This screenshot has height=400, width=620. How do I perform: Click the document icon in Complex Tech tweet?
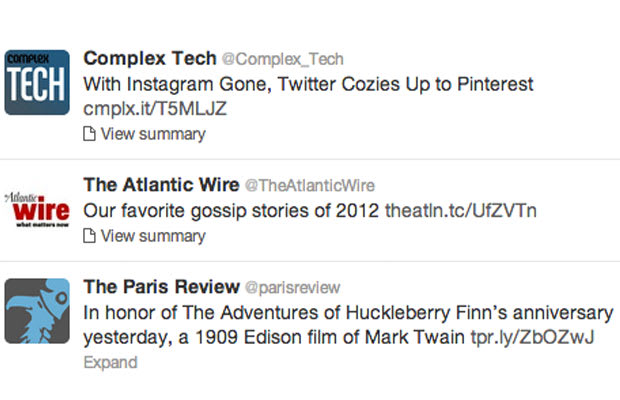pos(89,134)
